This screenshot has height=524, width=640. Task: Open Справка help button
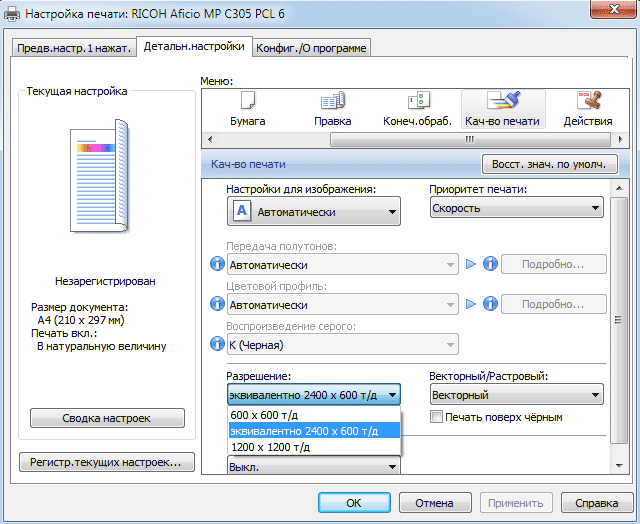coord(597,503)
